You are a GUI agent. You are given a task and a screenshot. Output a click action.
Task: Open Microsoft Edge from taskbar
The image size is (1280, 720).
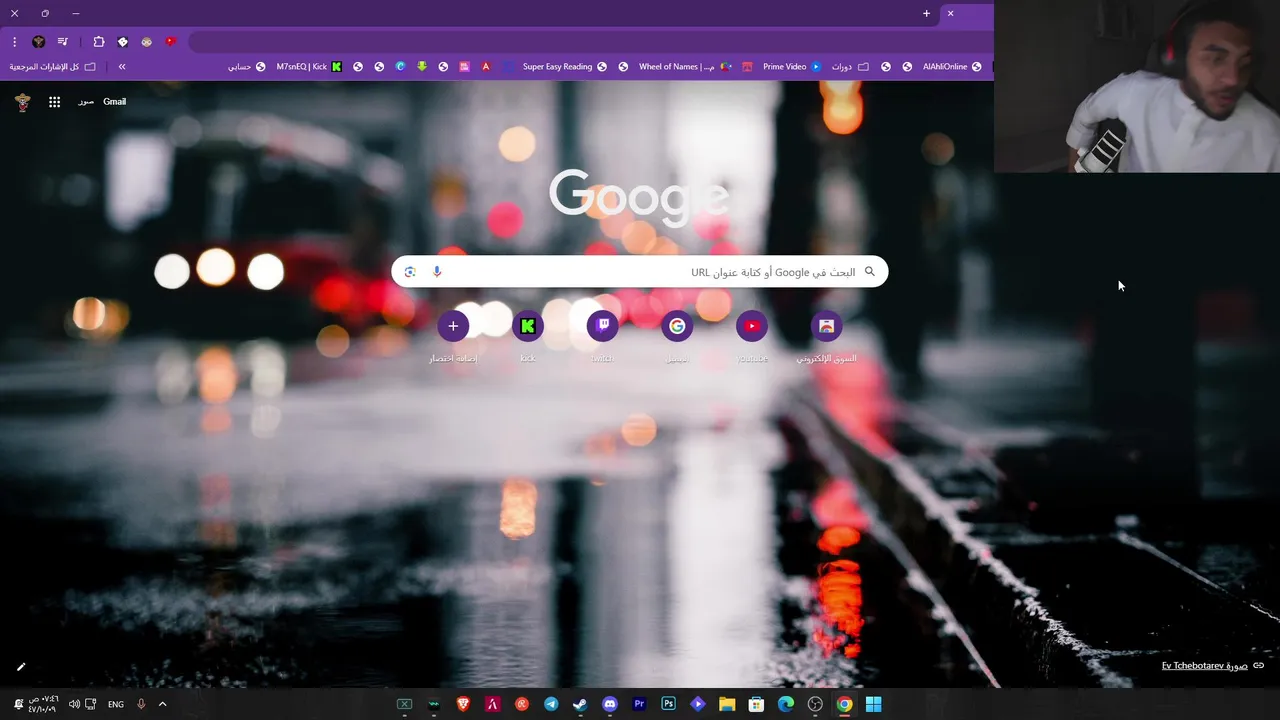click(x=786, y=704)
